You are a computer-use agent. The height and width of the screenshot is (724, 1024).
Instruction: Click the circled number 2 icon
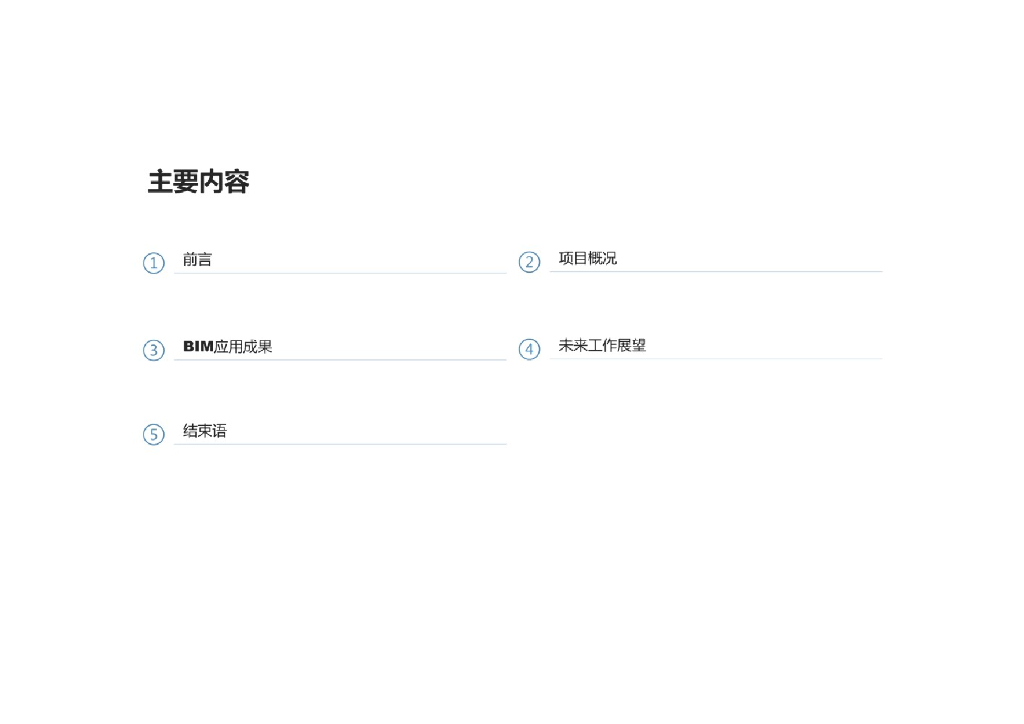tap(529, 262)
